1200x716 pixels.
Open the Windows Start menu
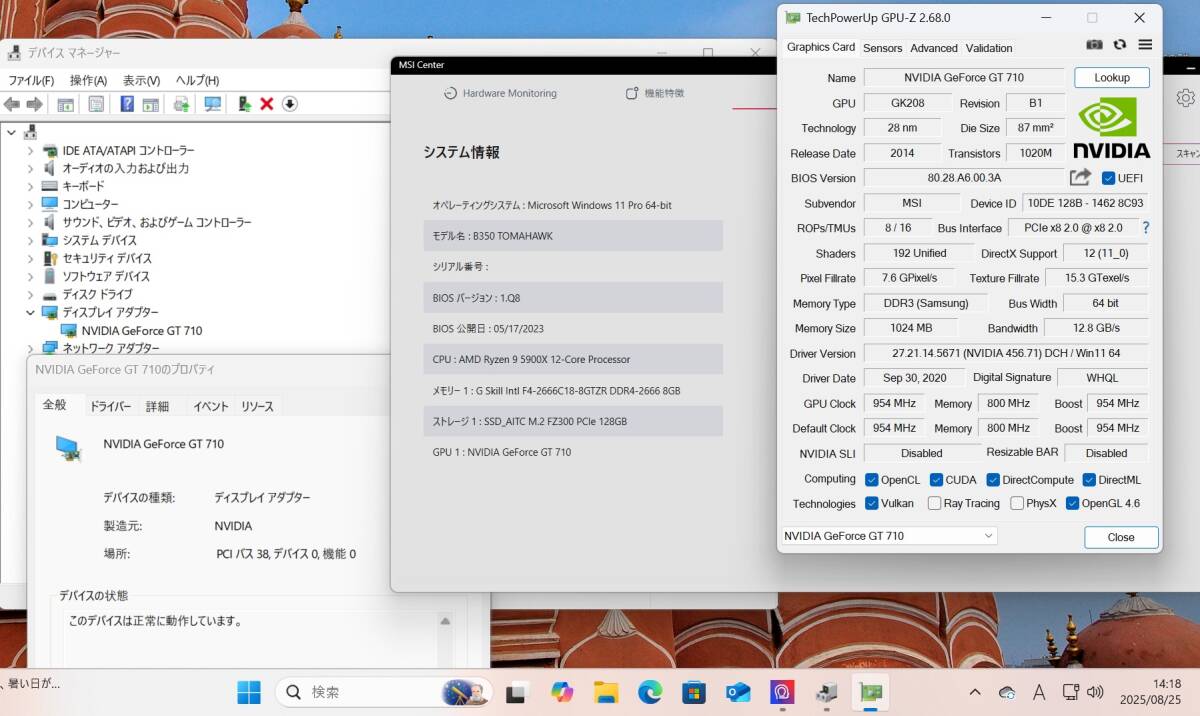click(249, 692)
